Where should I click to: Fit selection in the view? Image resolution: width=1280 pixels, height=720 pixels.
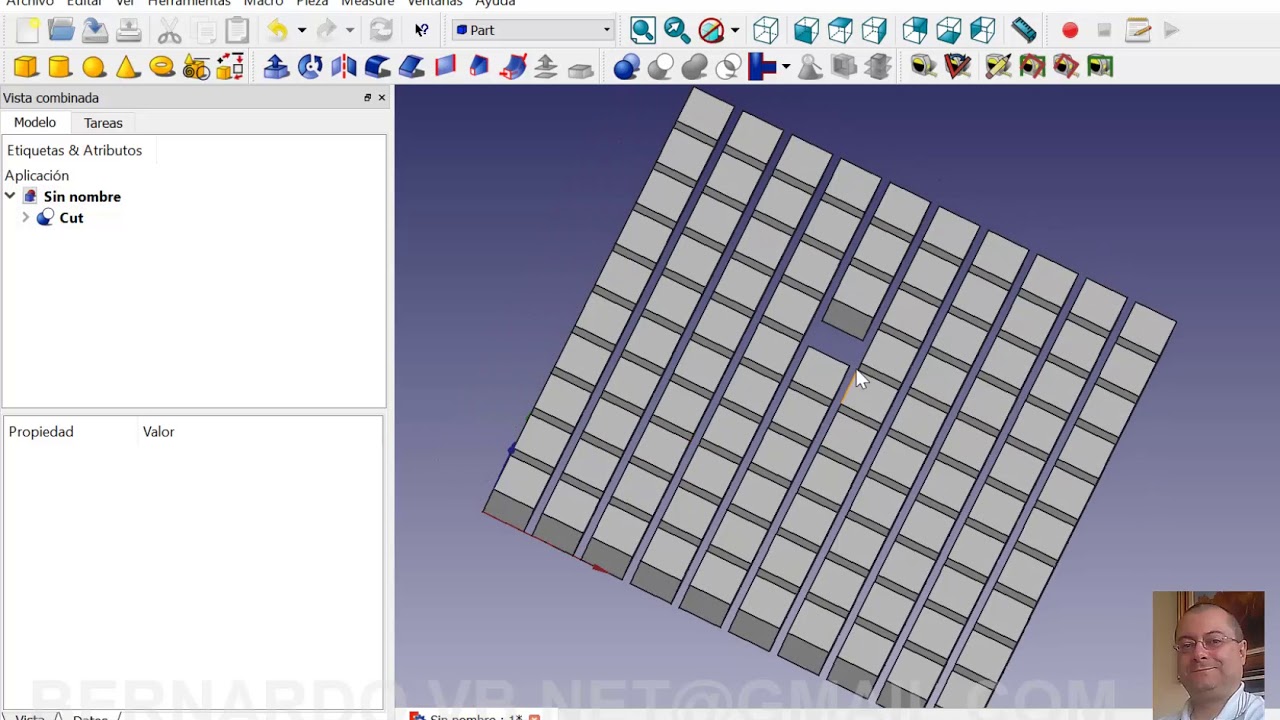[677, 31]
